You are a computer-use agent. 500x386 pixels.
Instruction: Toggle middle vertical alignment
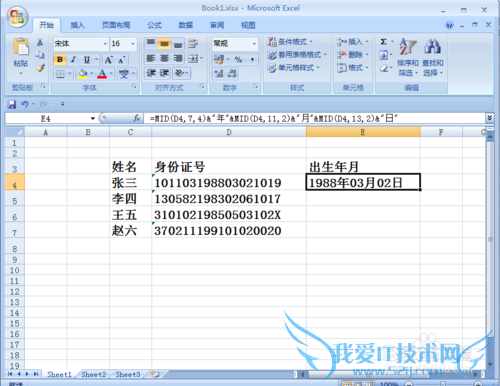(x=164, y=43)
